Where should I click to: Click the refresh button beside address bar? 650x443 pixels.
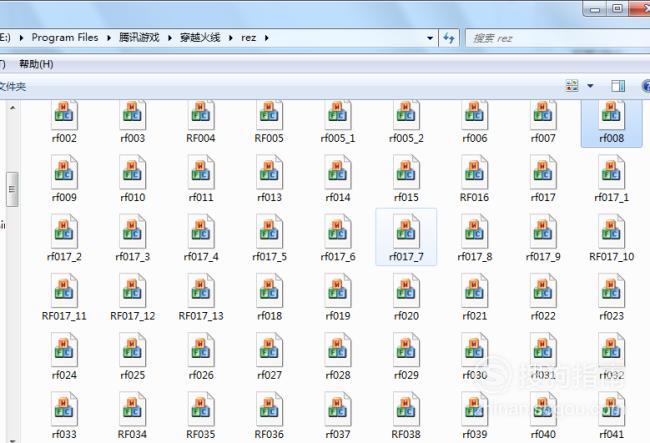tap(449, 38)
